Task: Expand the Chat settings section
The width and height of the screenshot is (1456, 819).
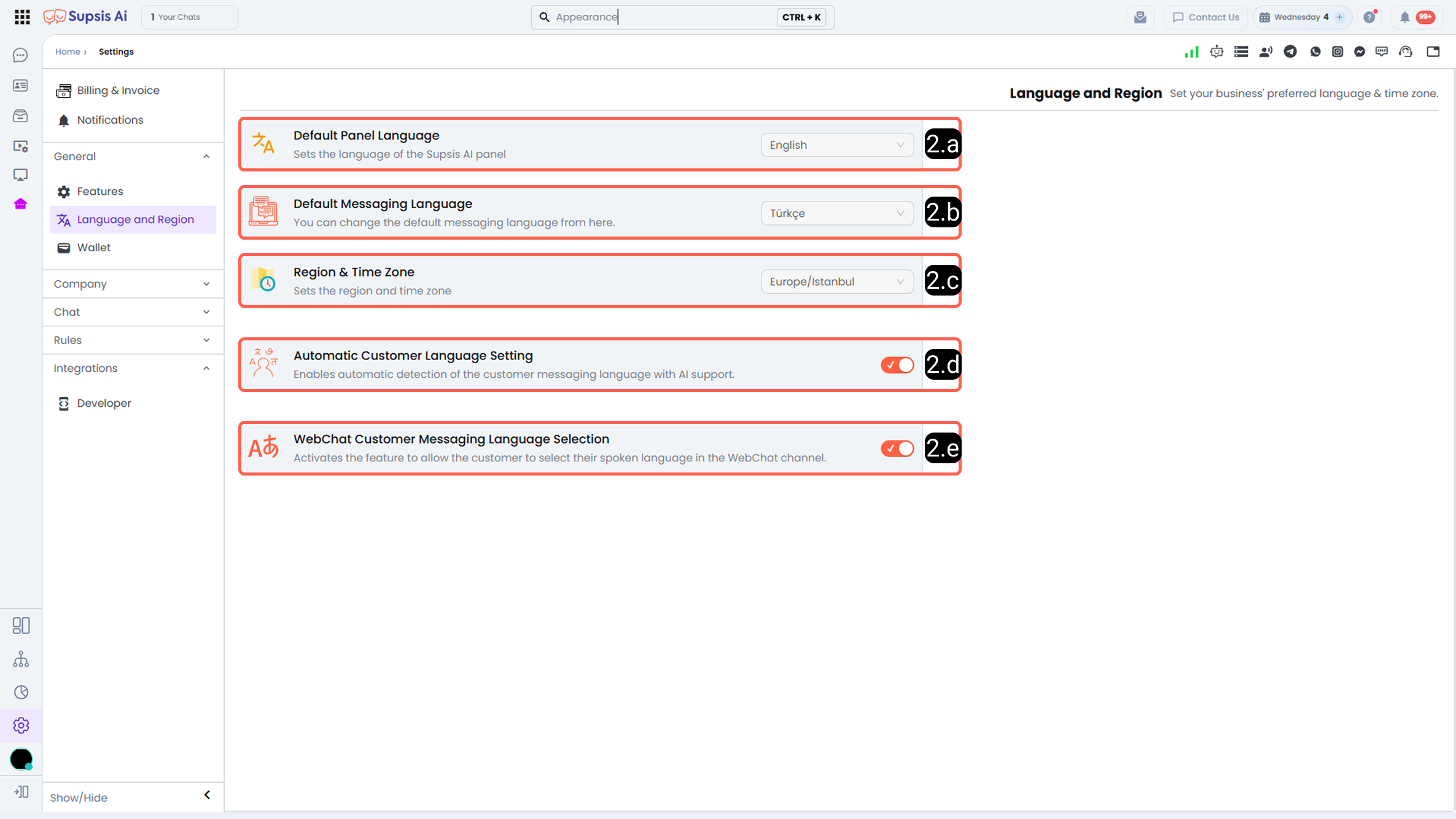Action: click(x=132, y=312)
